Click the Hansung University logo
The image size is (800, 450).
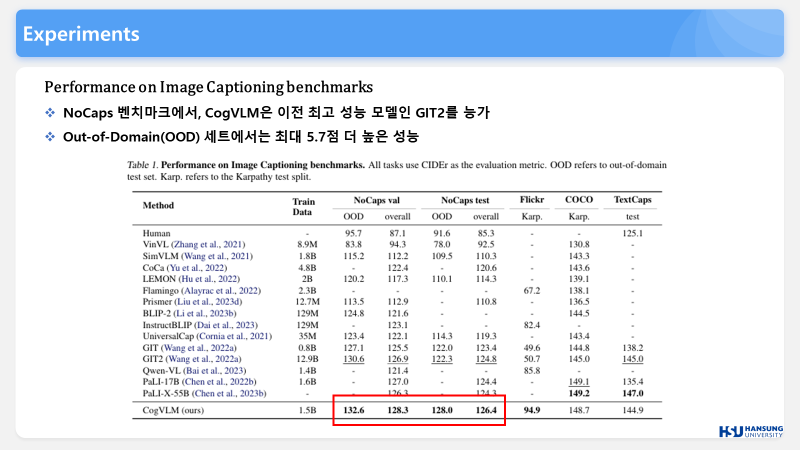tap(751, 432)
